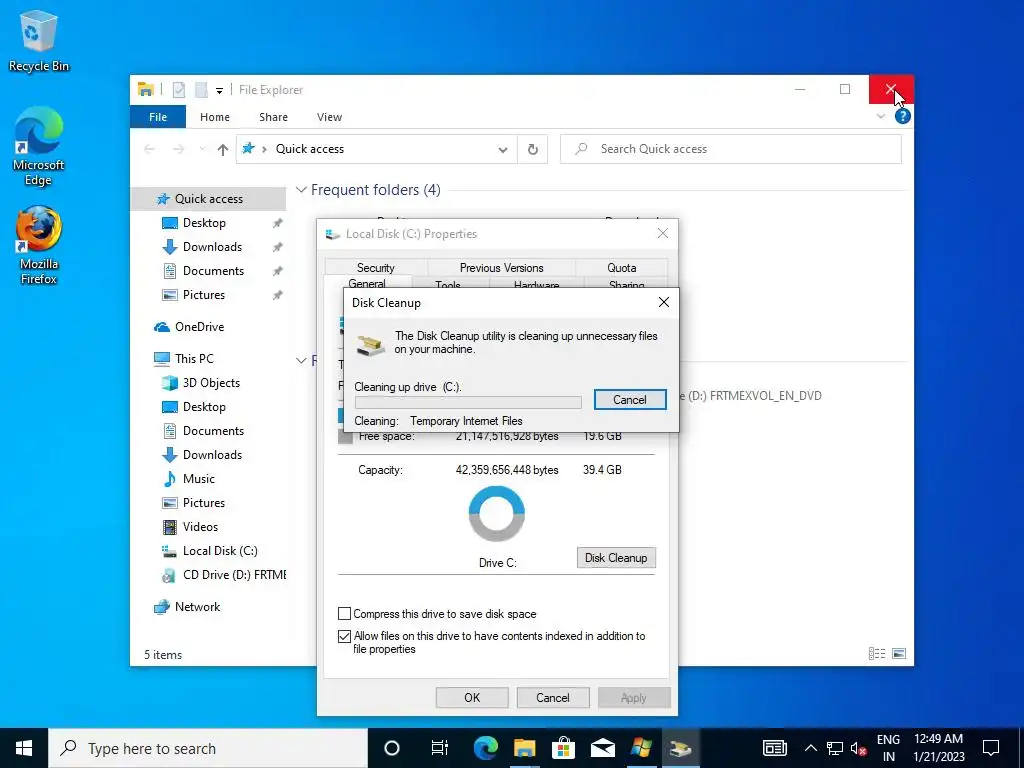This screenshot has height=768, width=1024.
Task: Click the muted volume icon in the tray
Action: click(x=858, y=748)
